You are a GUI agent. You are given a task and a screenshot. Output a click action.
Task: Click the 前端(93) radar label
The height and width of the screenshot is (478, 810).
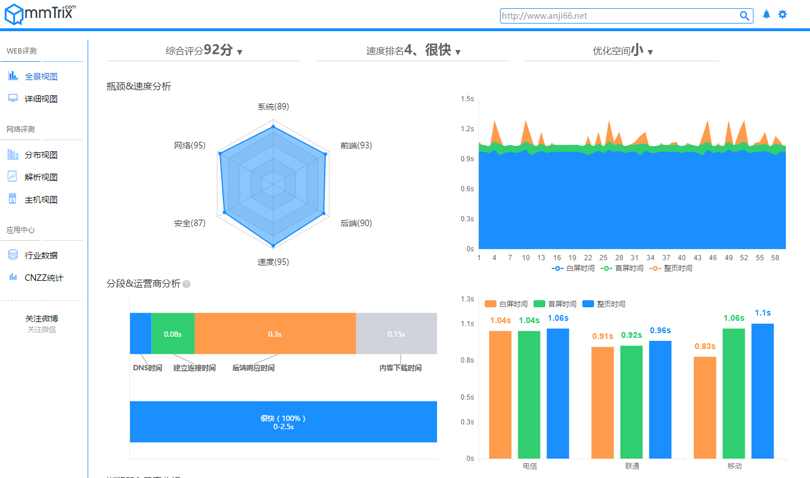click(x=356, y=145)
